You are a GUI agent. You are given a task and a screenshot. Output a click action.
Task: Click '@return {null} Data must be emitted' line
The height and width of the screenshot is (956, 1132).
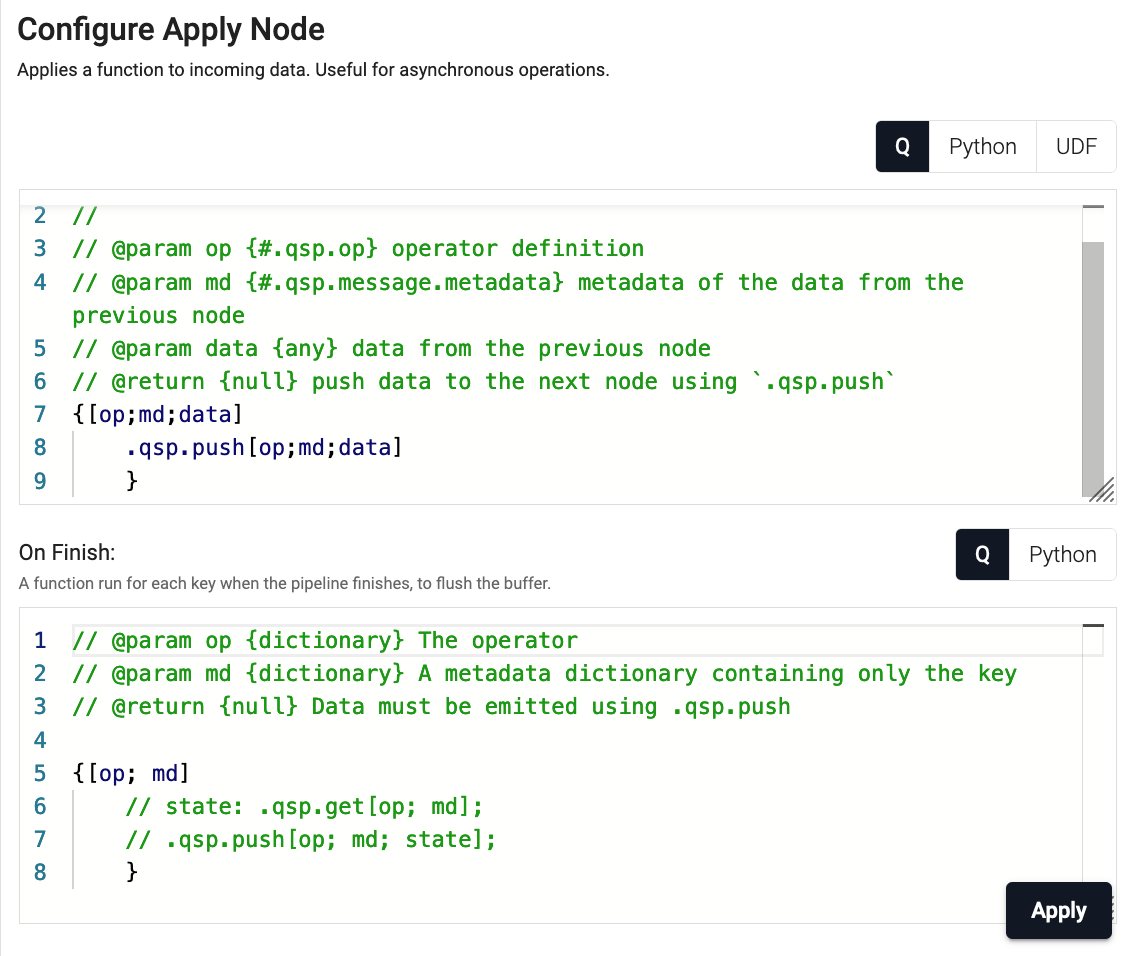(431, 706)
